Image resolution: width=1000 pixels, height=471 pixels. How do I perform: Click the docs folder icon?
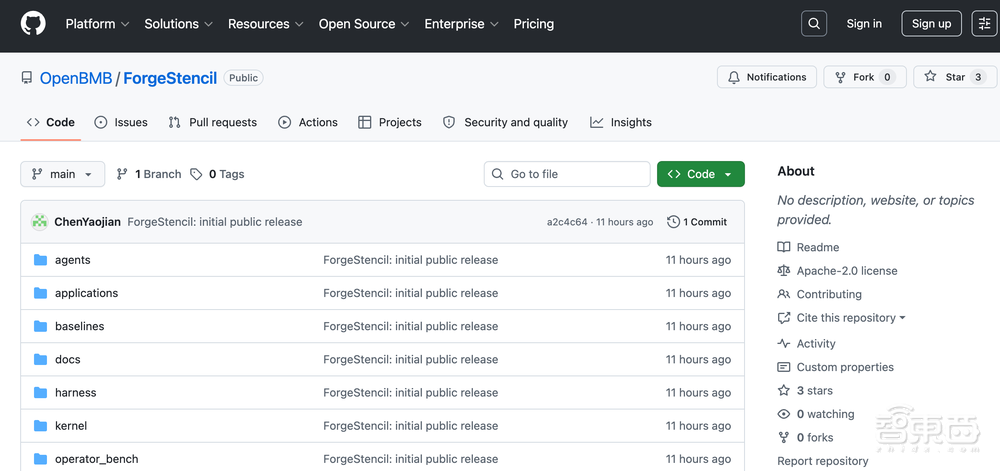pyautogui.click(x=41, y=359)
